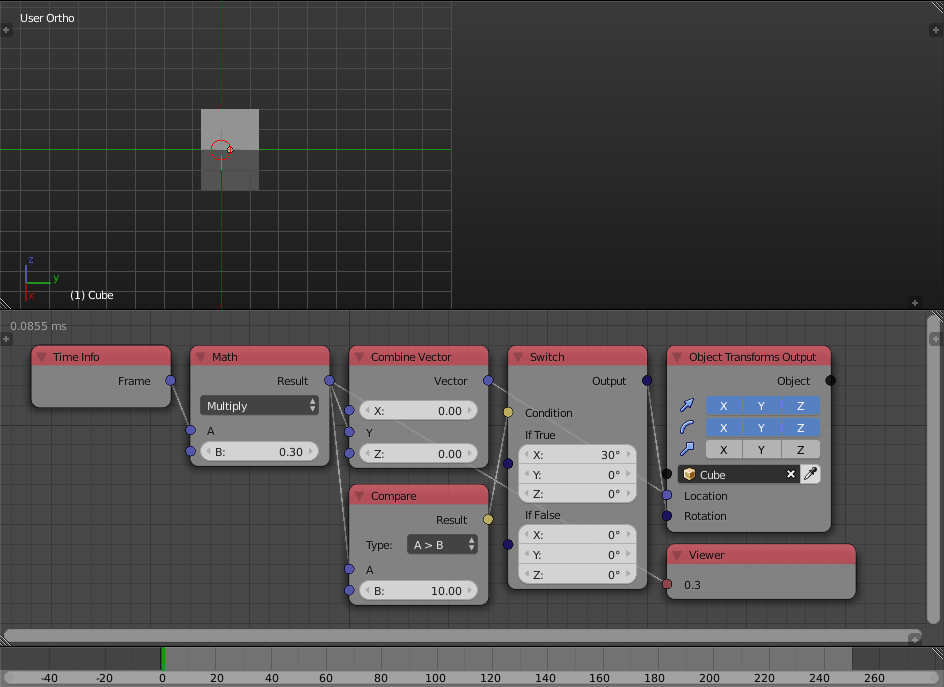Collapse the Compare node
944x687 pixels.
point(359,496)
